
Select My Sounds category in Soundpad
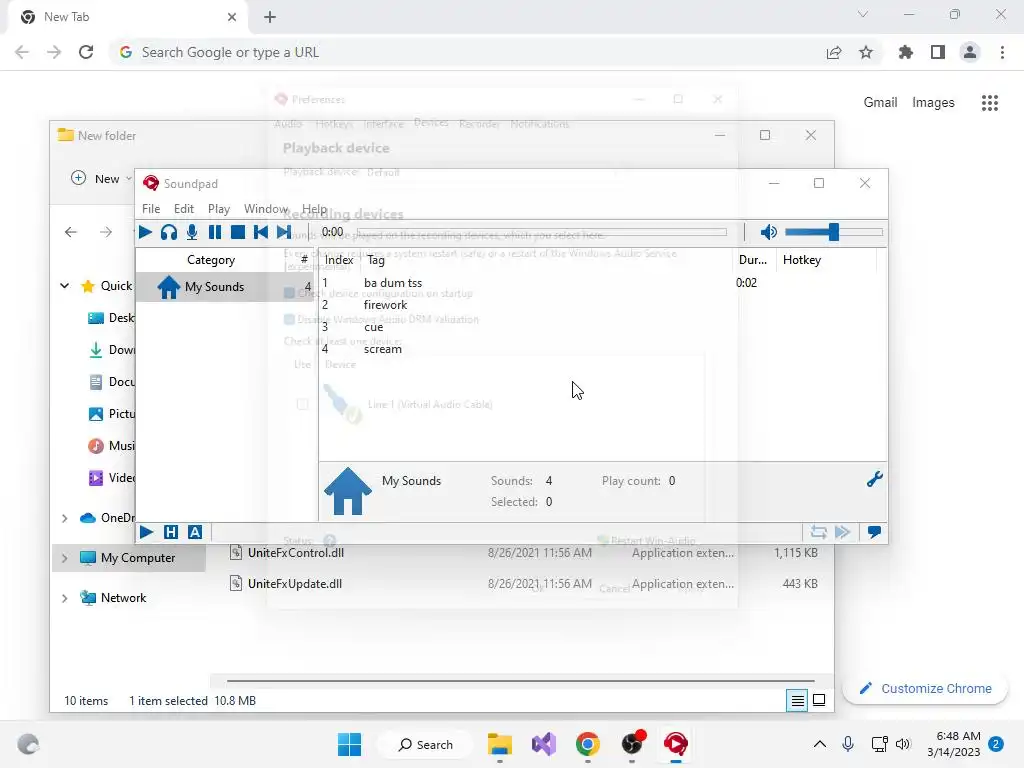225,287
